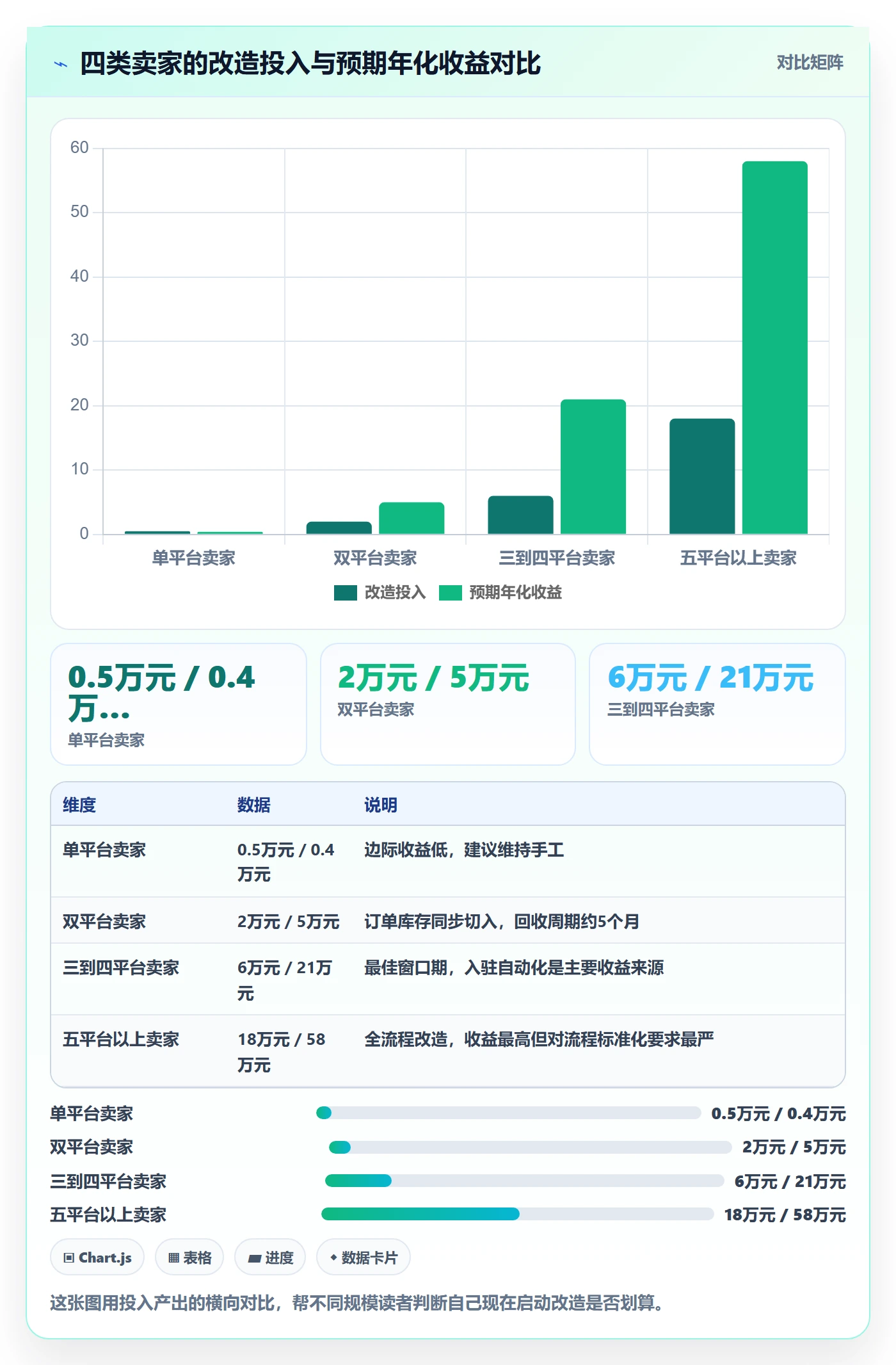The image size is (896, 1365).
Task: Click progress value 0.5万元 / 0.4万元
Action: pos(778,1113)
